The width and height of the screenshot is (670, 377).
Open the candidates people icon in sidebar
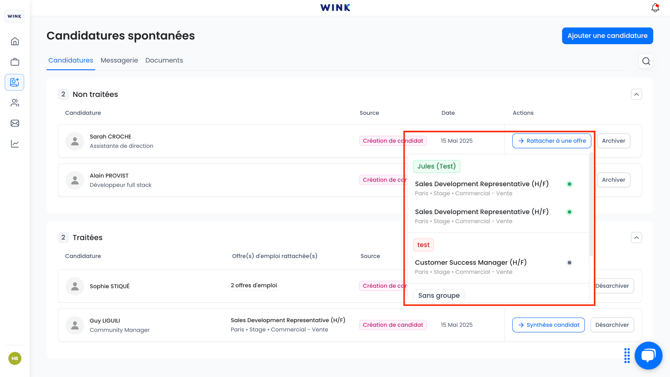15,103
